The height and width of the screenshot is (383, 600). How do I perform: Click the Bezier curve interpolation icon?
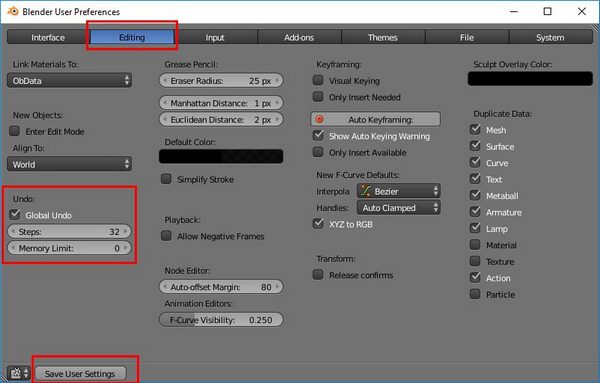(x=366, y=191)
